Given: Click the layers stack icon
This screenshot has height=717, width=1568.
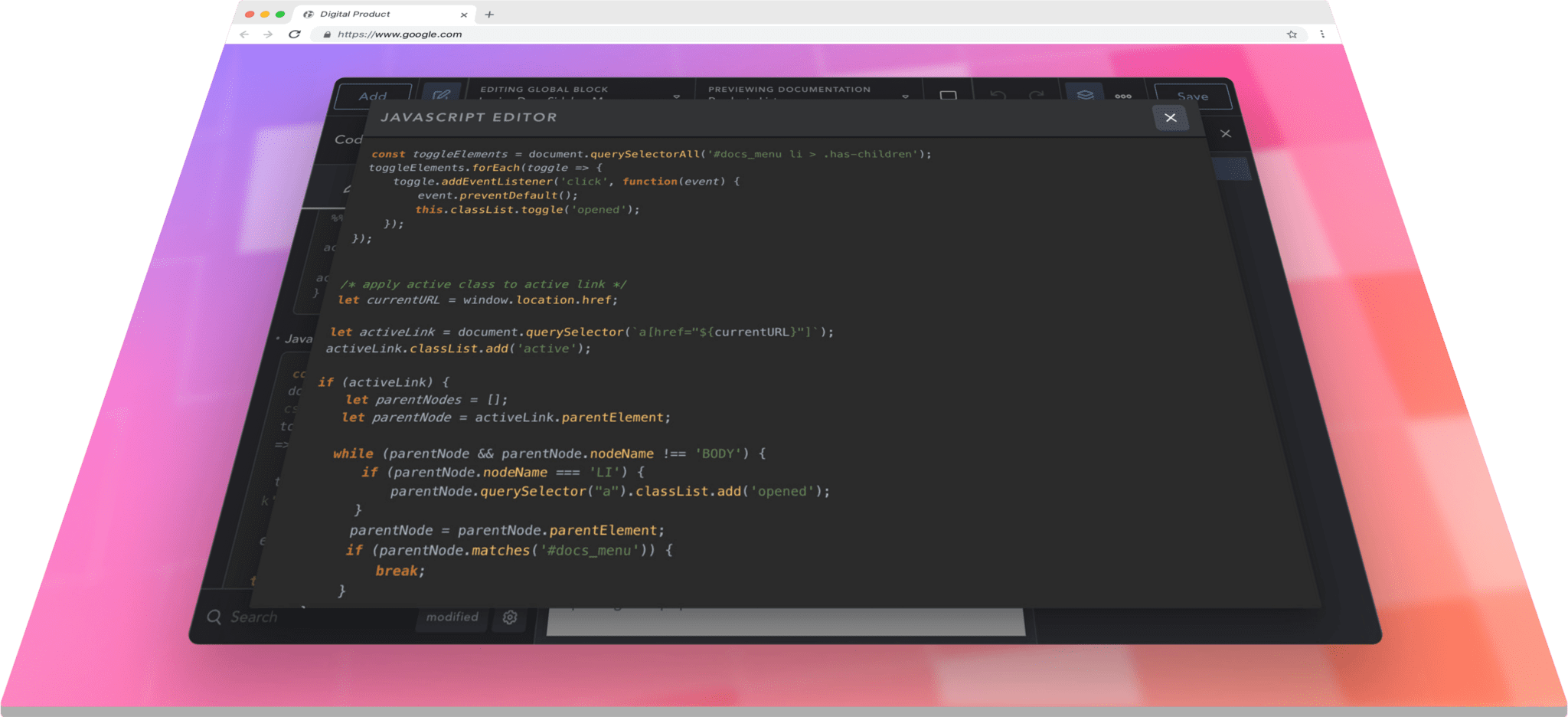Looking at the screenshot, I should tap(1085, 94).
